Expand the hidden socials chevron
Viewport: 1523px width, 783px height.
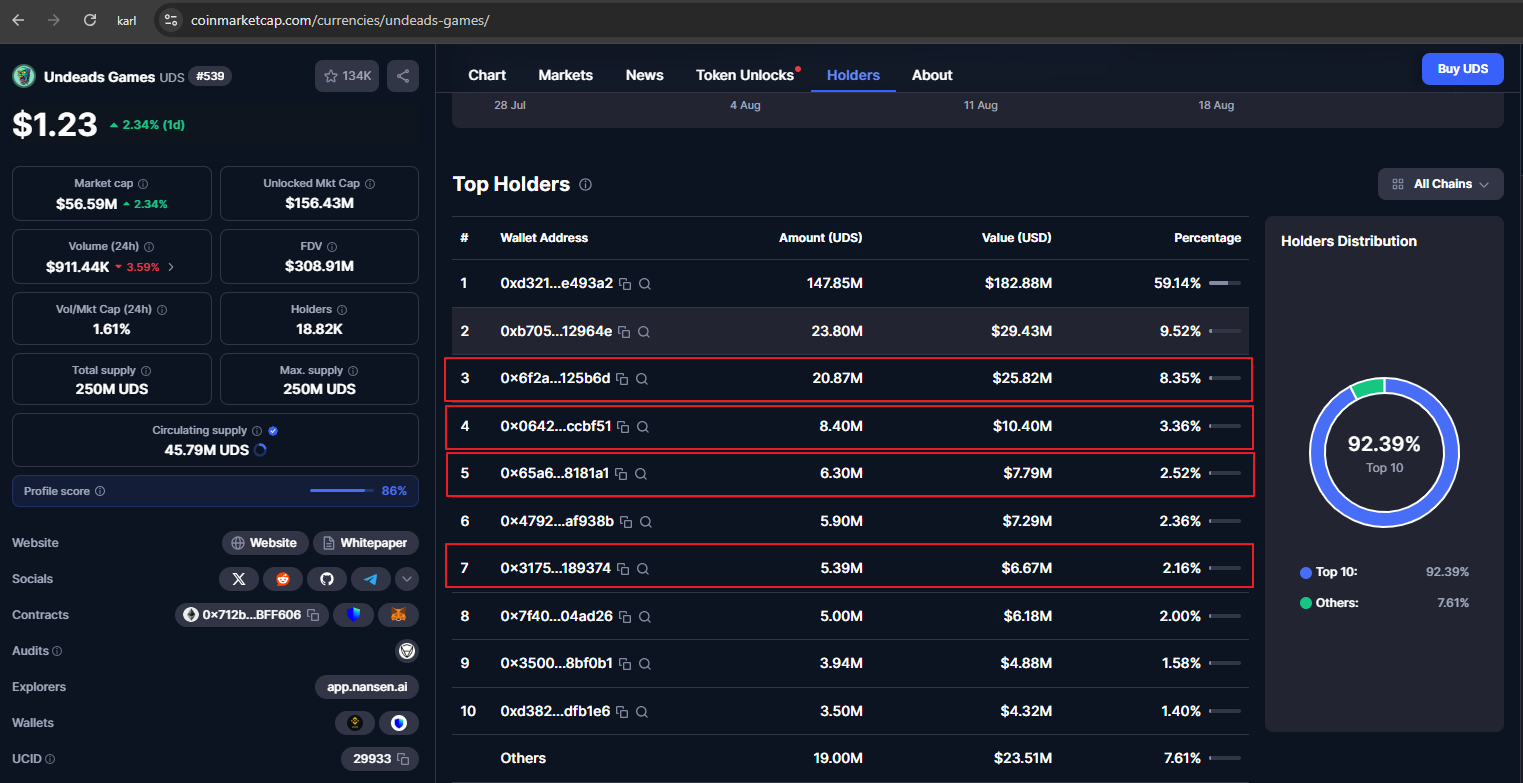tap(407, 578)
